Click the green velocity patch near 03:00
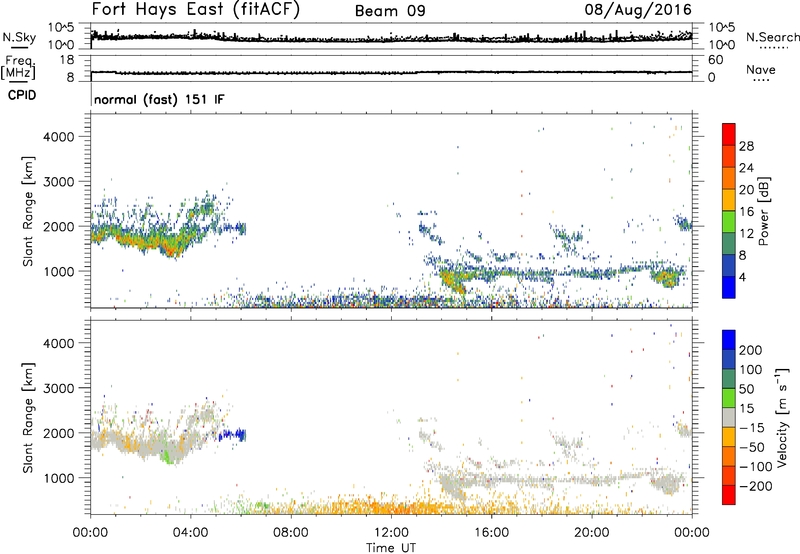 click(166, 455)
